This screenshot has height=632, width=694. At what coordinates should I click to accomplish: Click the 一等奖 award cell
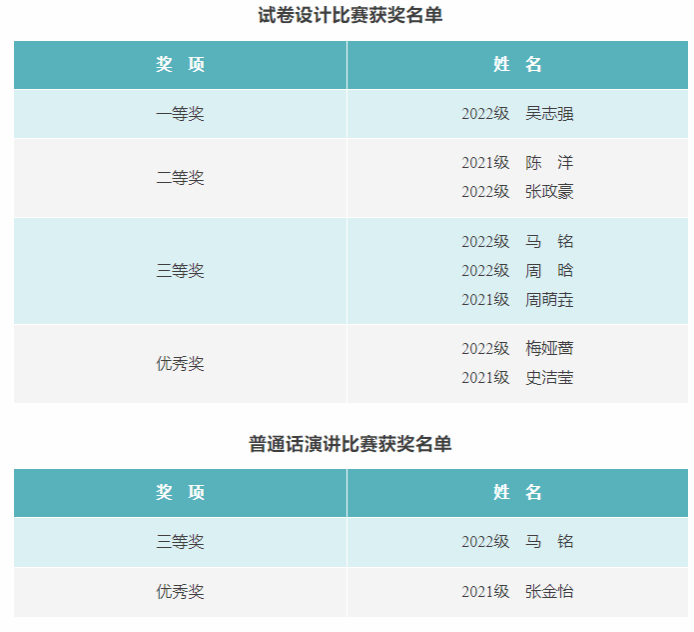click(180, 114)
